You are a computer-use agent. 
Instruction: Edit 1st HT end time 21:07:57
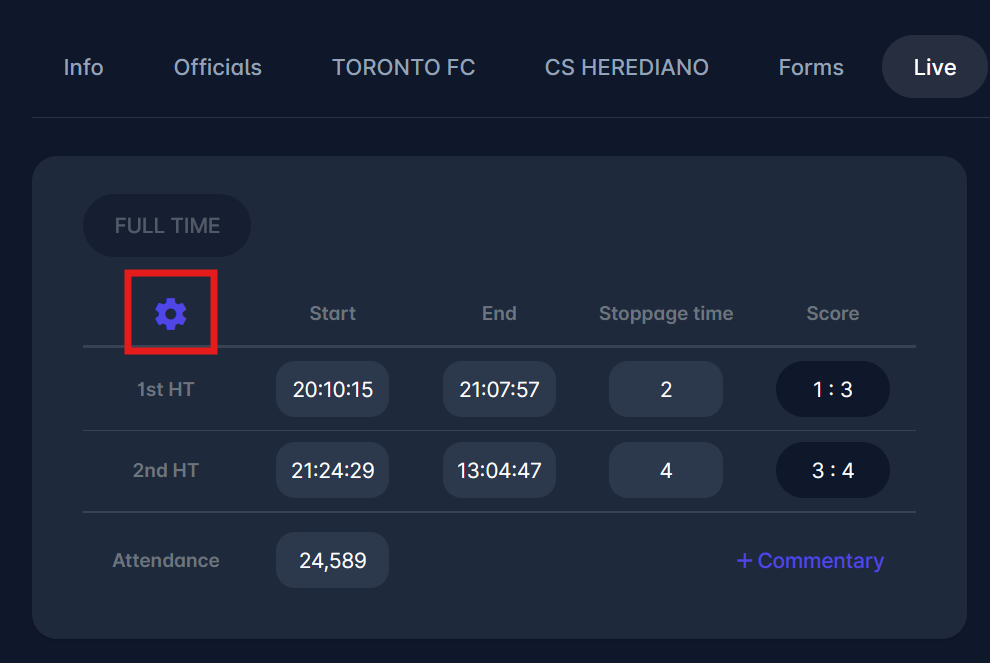click(x=499, y=389)
